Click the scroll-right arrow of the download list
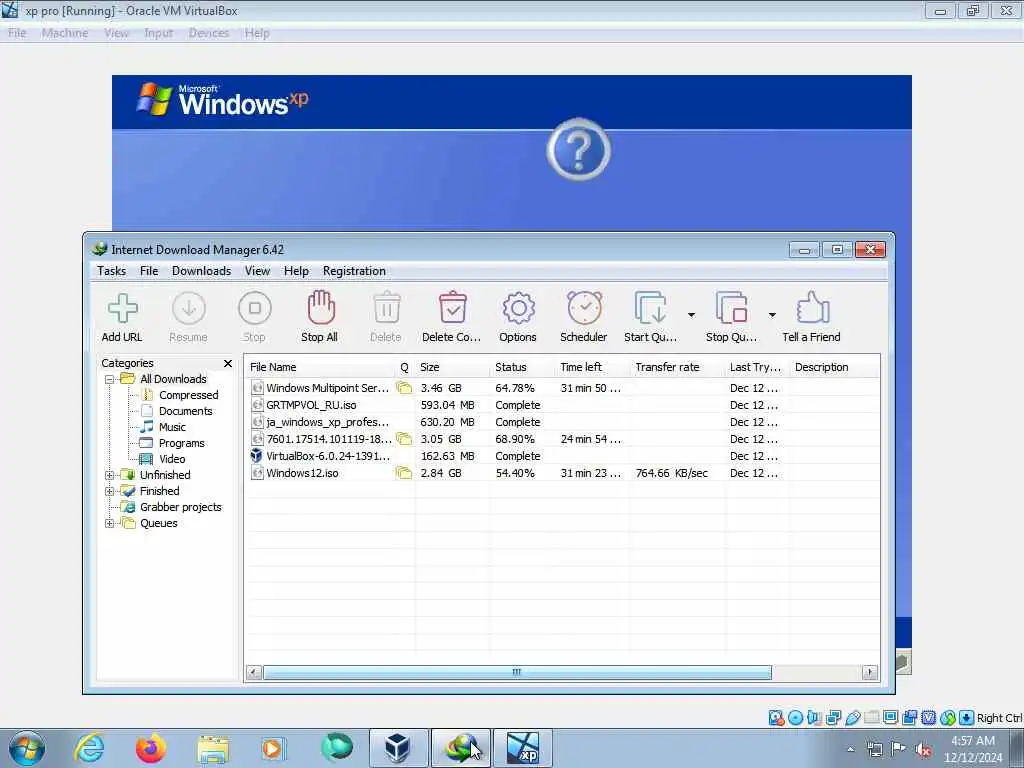 pyautogui.click(x=869, y=672)
